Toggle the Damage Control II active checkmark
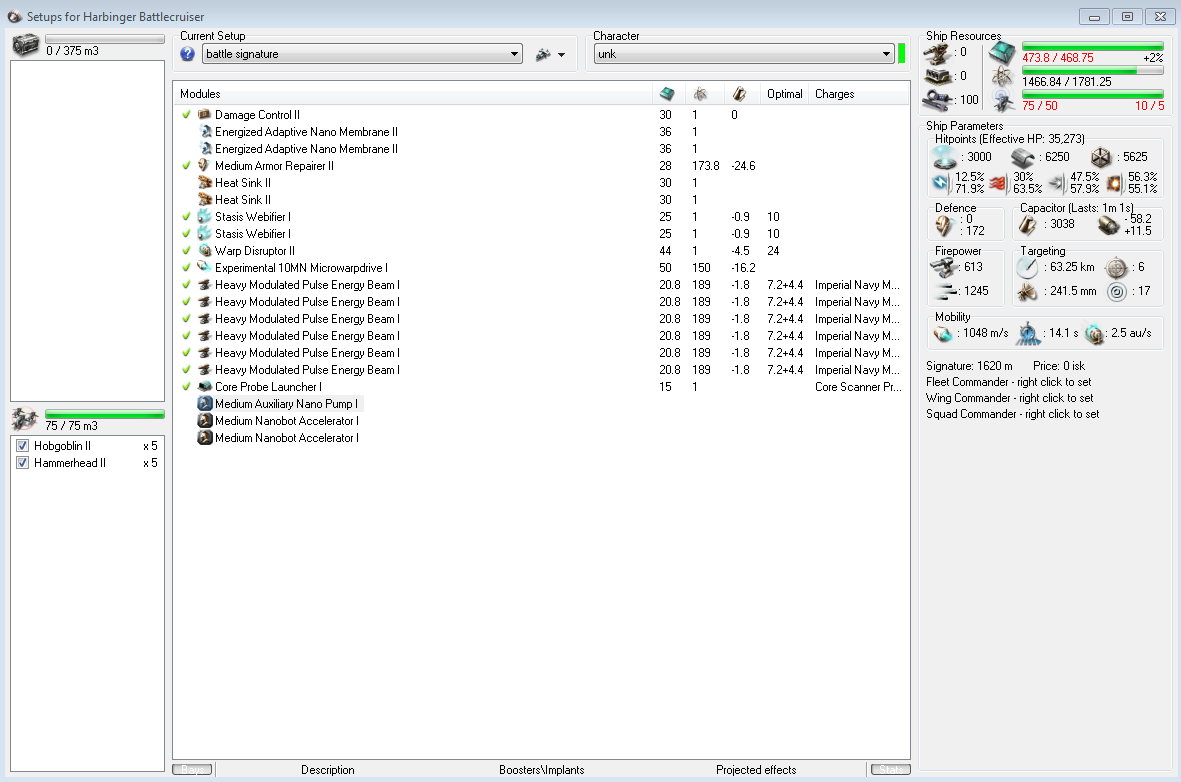The image size is (1181, 782). [186, 115]
